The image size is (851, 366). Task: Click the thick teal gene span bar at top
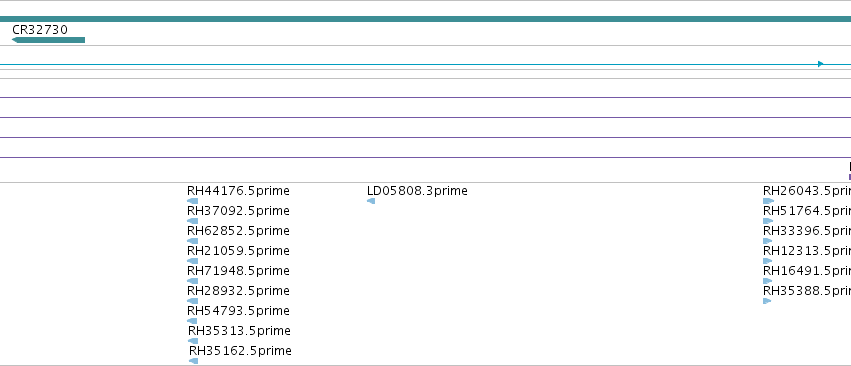tap(426, 19)
